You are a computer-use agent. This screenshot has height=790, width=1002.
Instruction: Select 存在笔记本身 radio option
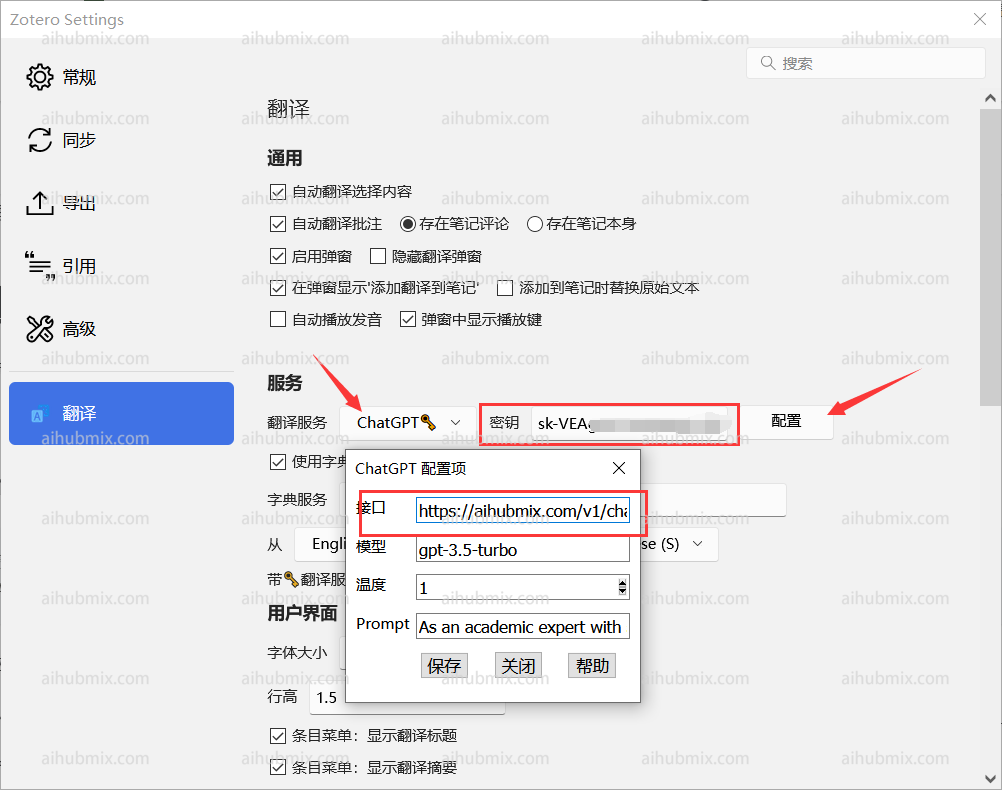point(535,224)
